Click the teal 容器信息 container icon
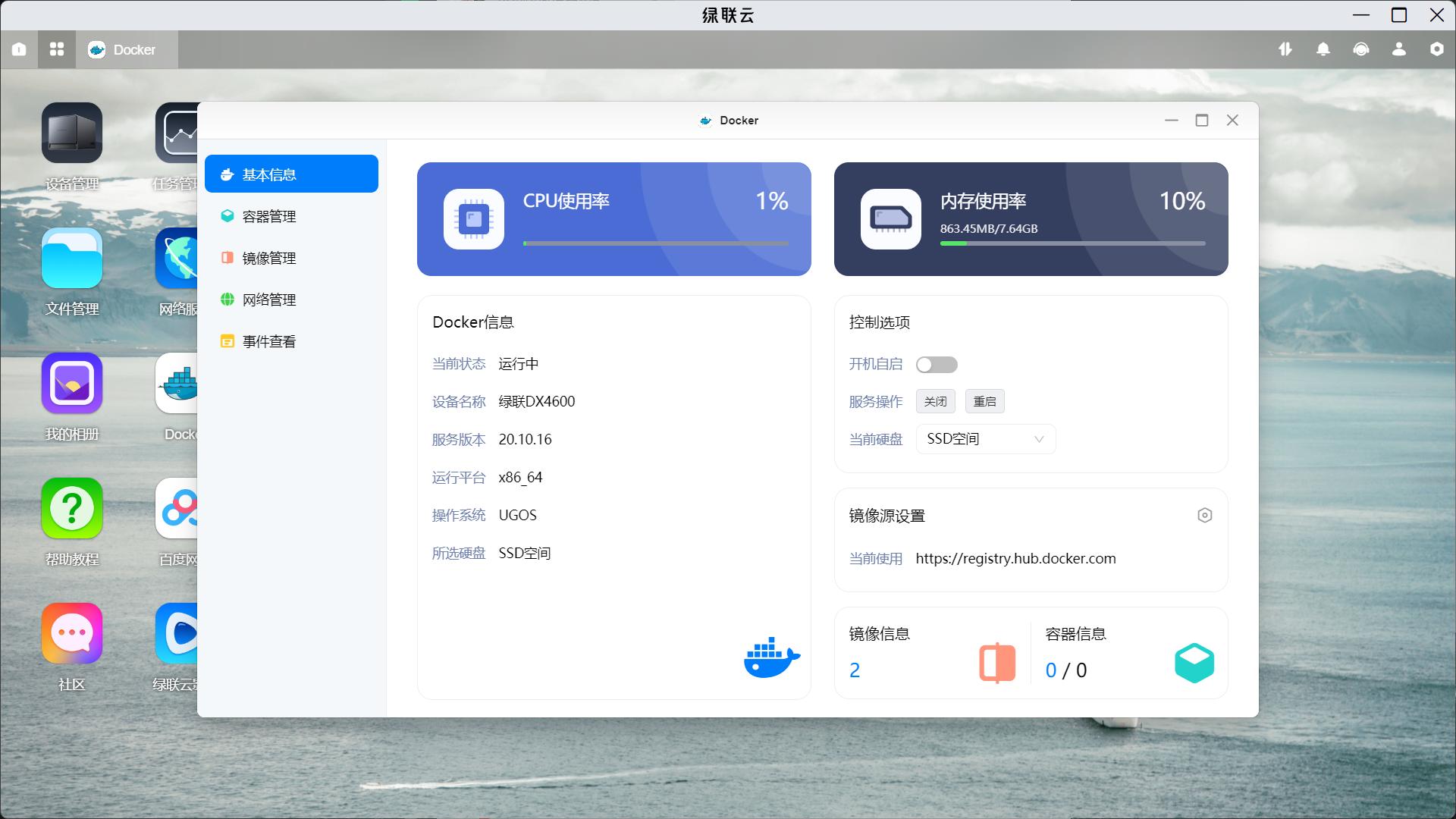Image resolution: width=1456 pixels, height=819 pixels. tap(1194, 662)
